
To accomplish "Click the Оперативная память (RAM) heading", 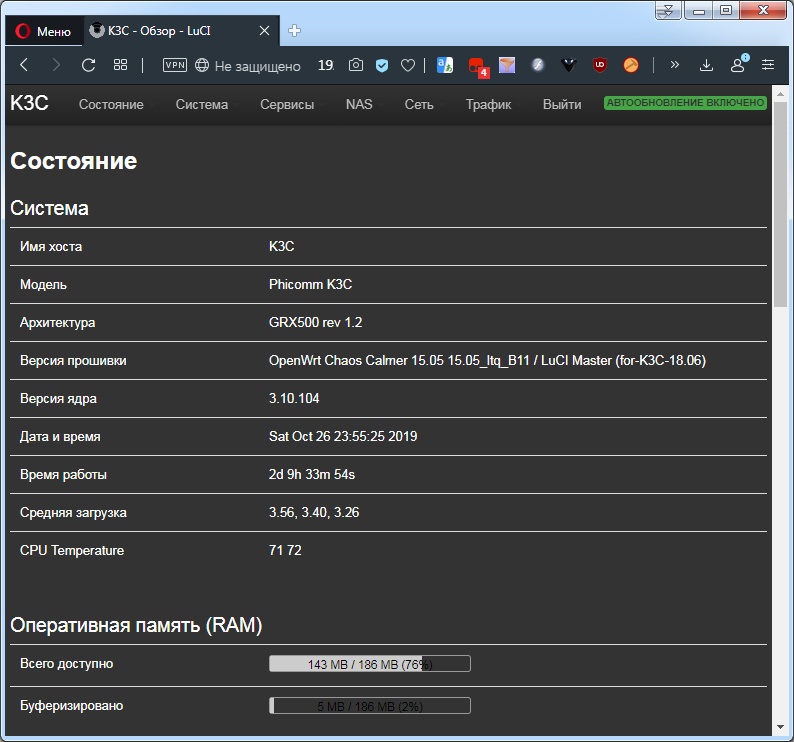I will tap(136, 625).
